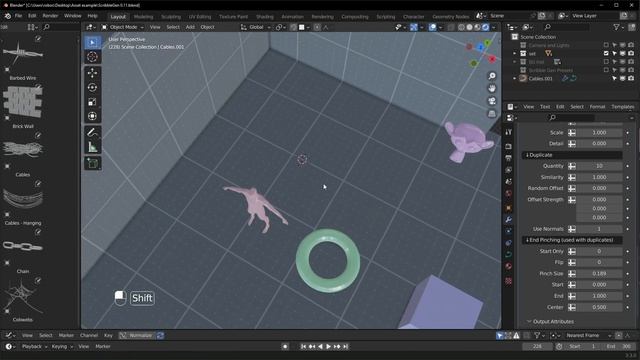640x360 pixels.
Task: Activate the 3D Cursor tool
Action: click(92, 57)
